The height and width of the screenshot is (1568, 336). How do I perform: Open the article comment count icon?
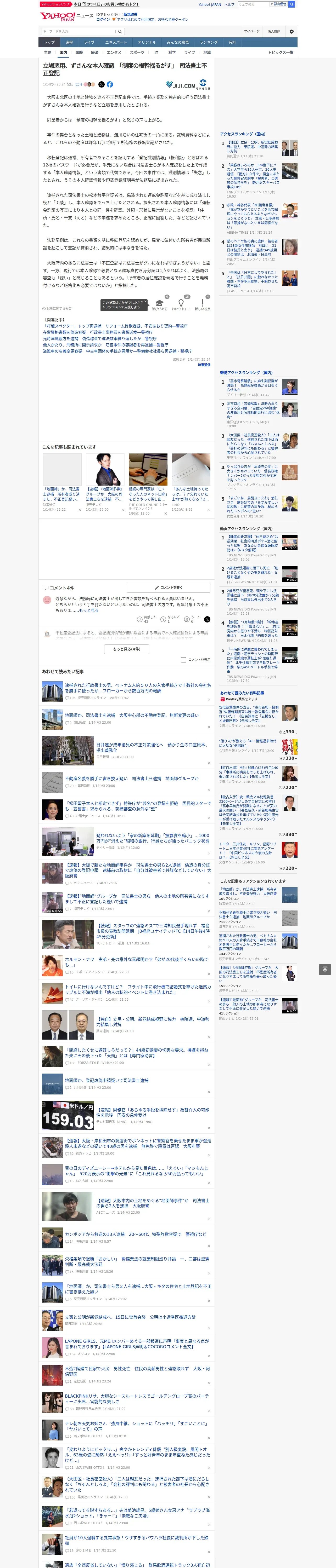click(79, 85)
